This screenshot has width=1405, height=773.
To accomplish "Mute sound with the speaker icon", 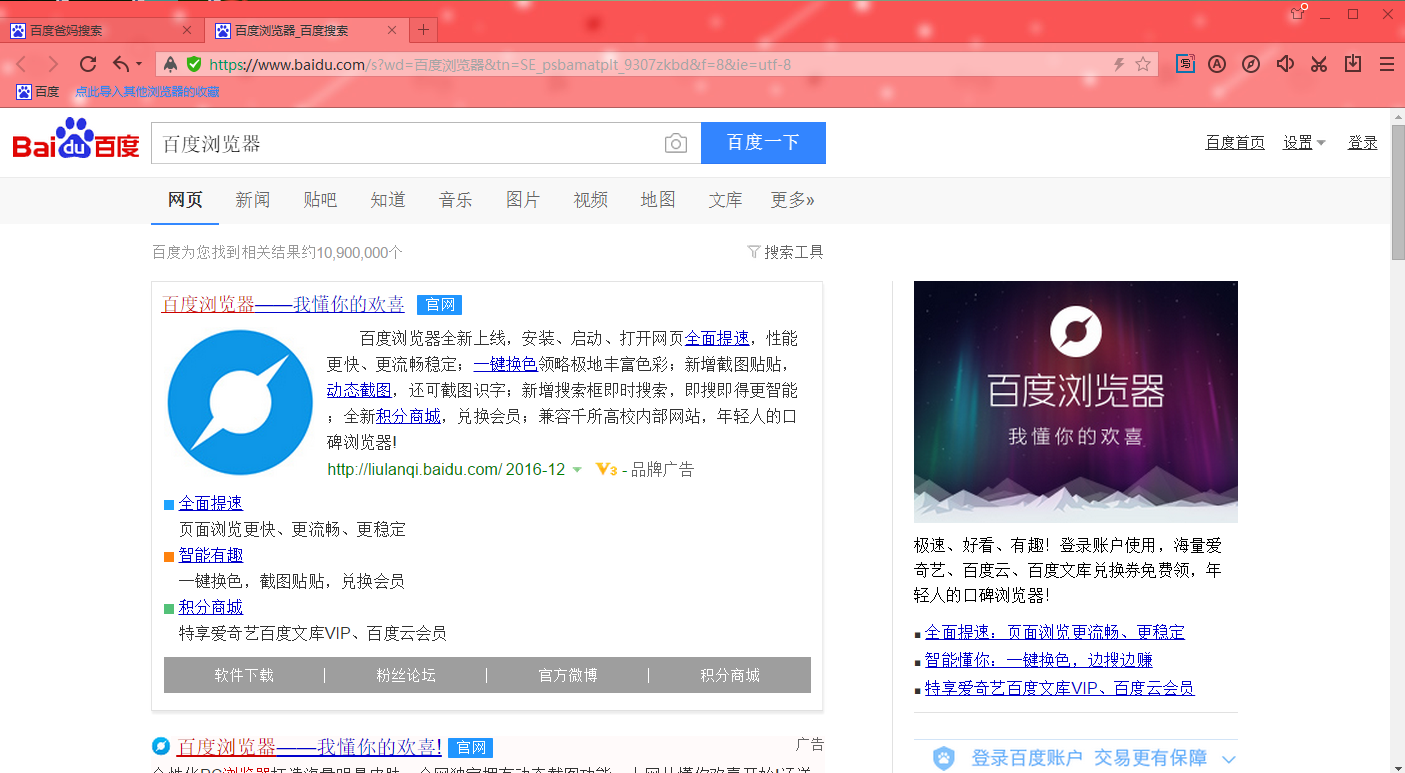I will (1285, 64).
